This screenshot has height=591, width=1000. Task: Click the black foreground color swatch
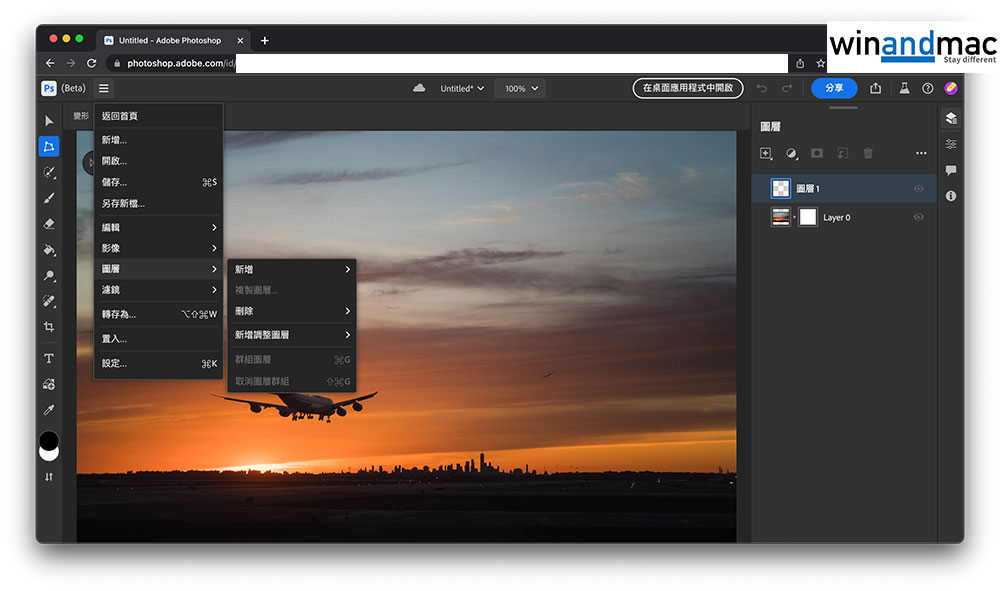tap(48, 440)
